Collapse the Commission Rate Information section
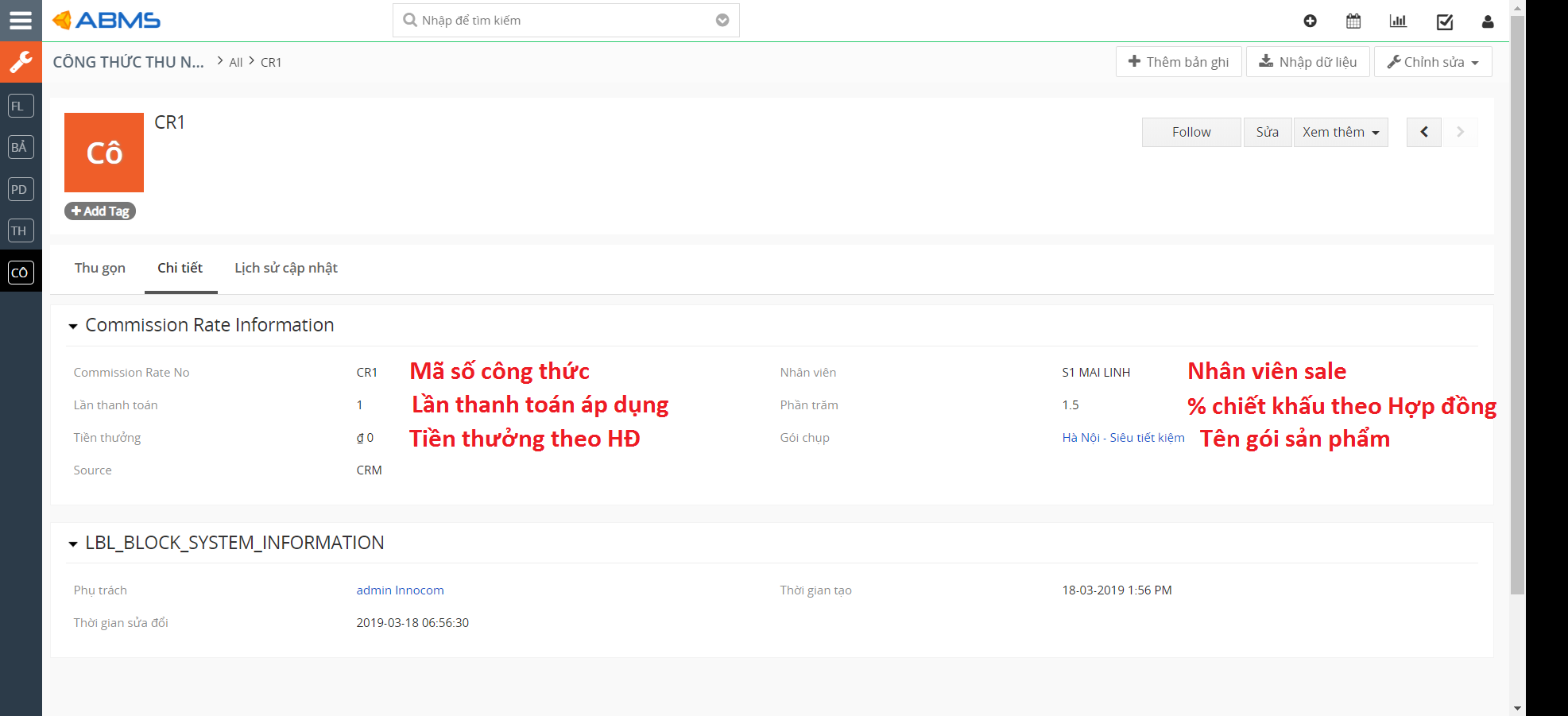 click(x=73, y=326)
